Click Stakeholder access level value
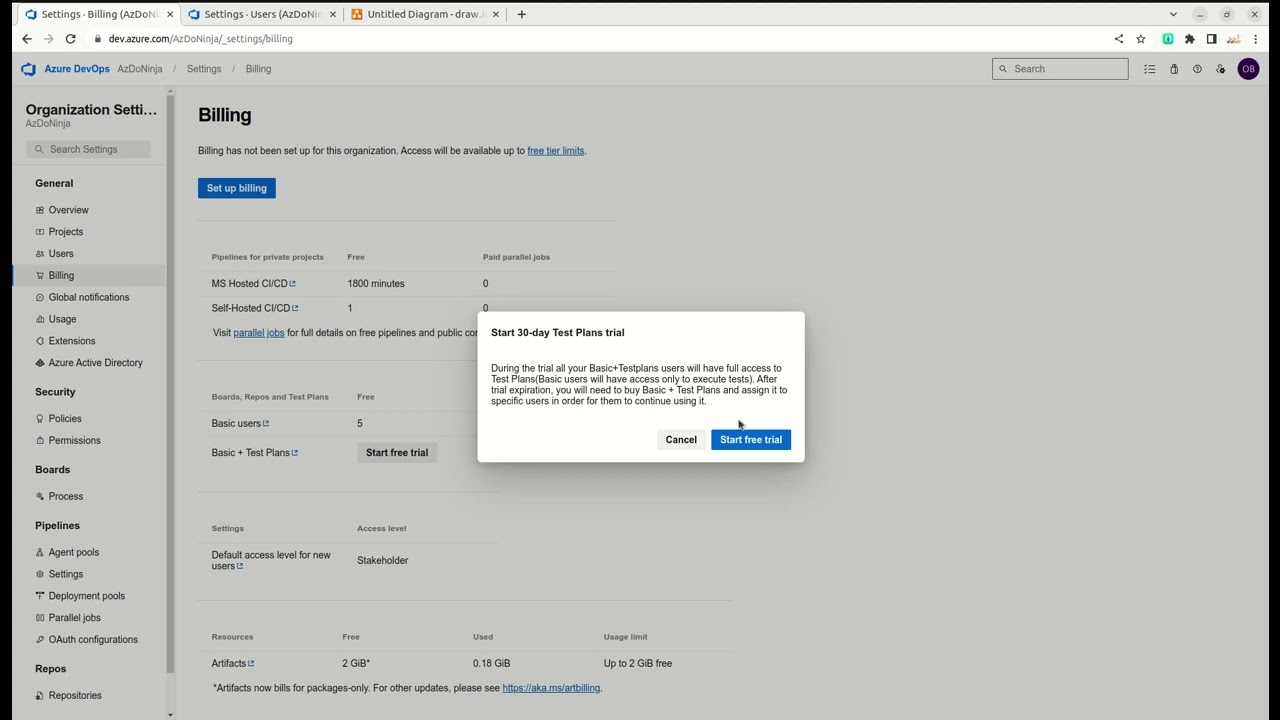 [x=383, y=561]
